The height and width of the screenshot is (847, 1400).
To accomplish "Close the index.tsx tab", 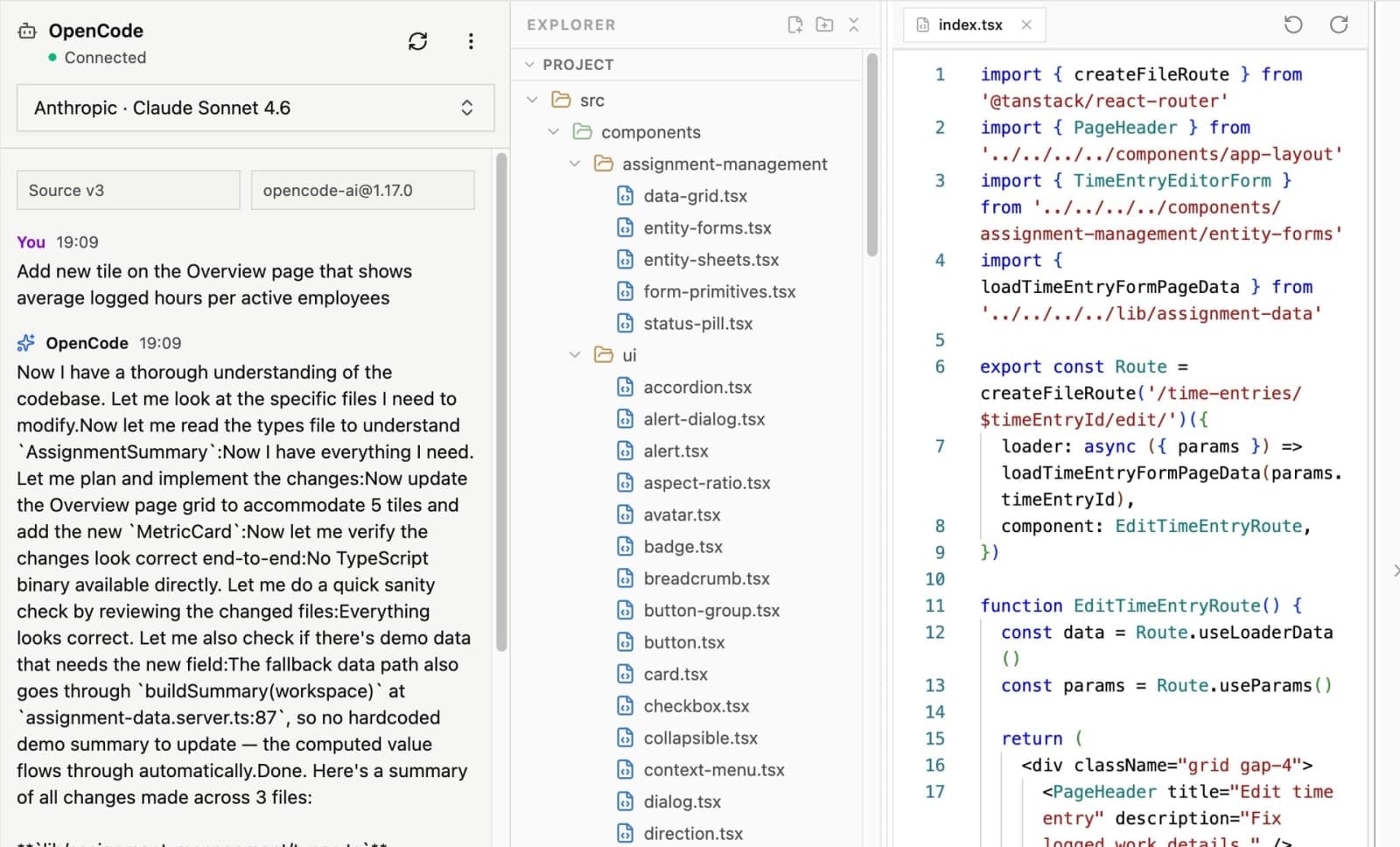I will (1026, 24).
